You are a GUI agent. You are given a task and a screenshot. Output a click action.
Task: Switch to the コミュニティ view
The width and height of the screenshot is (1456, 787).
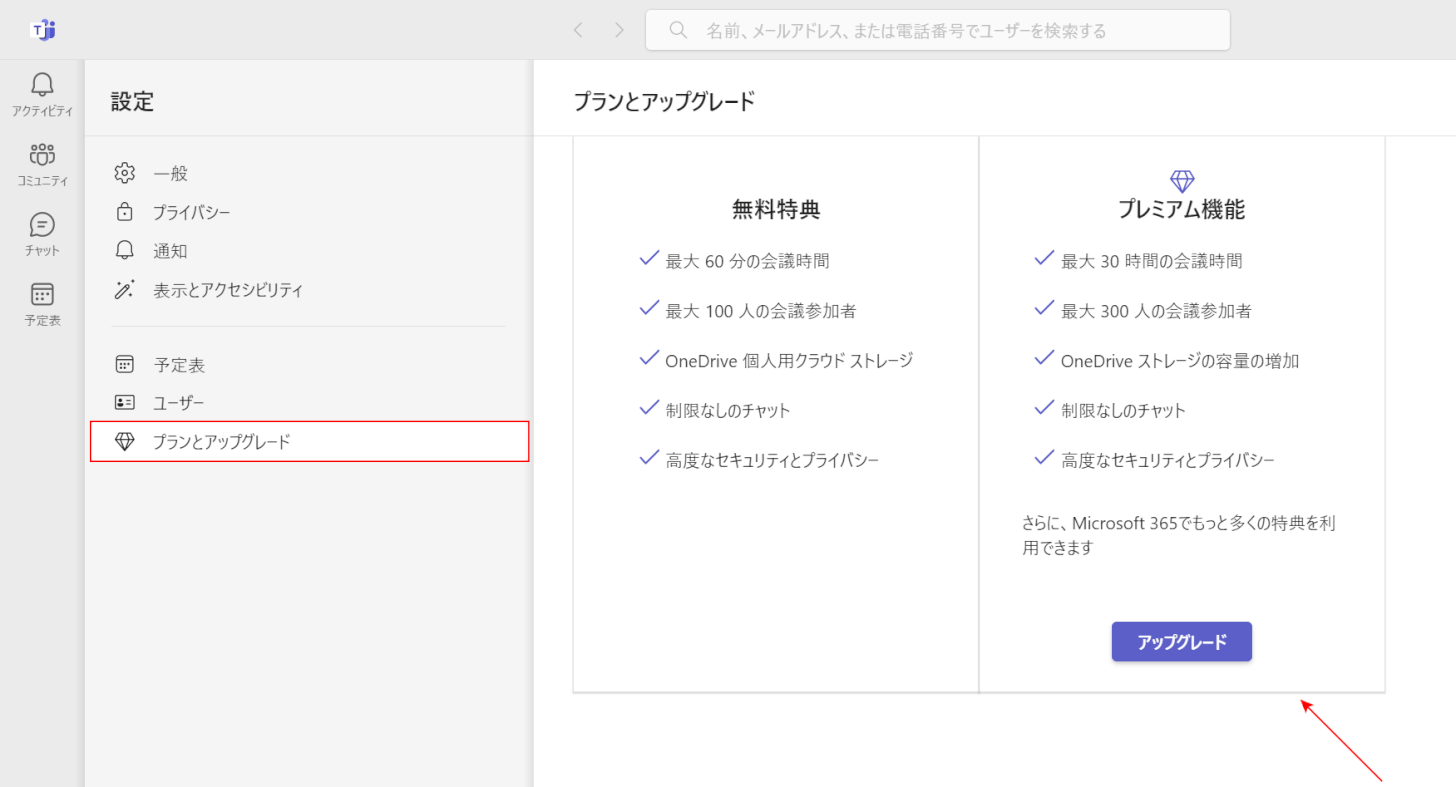click(41, 163)
